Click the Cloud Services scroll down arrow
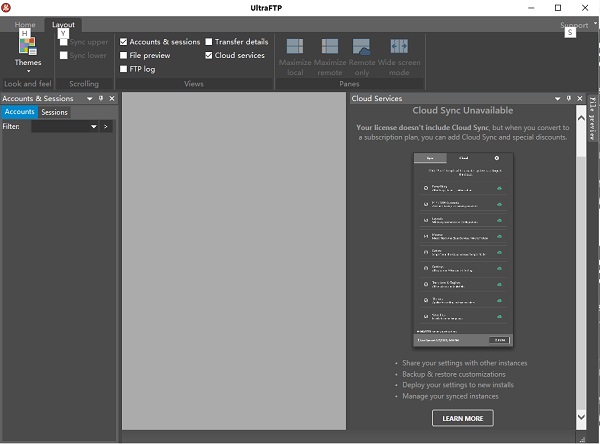Image resolution: width=600 pixels, height=444 pixels. (x=581, y=417)
